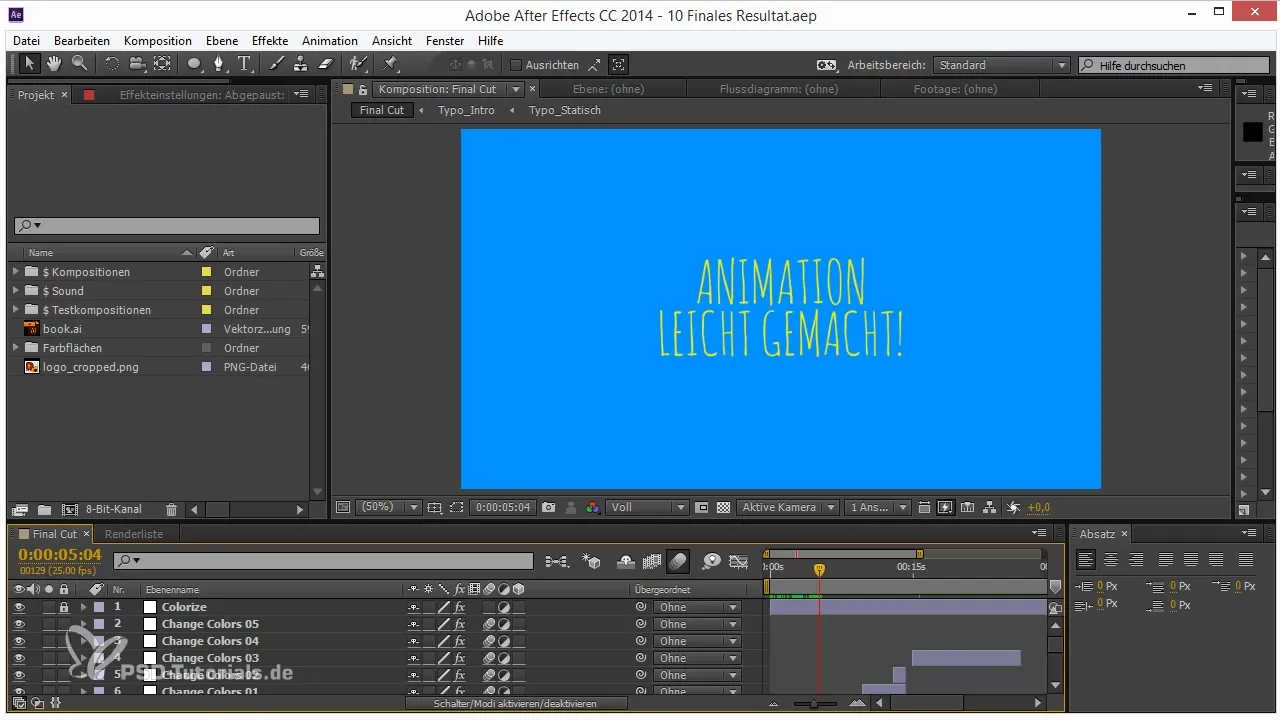
Task: Click the Colorize layer label color swatch
Action: (99, 607)
